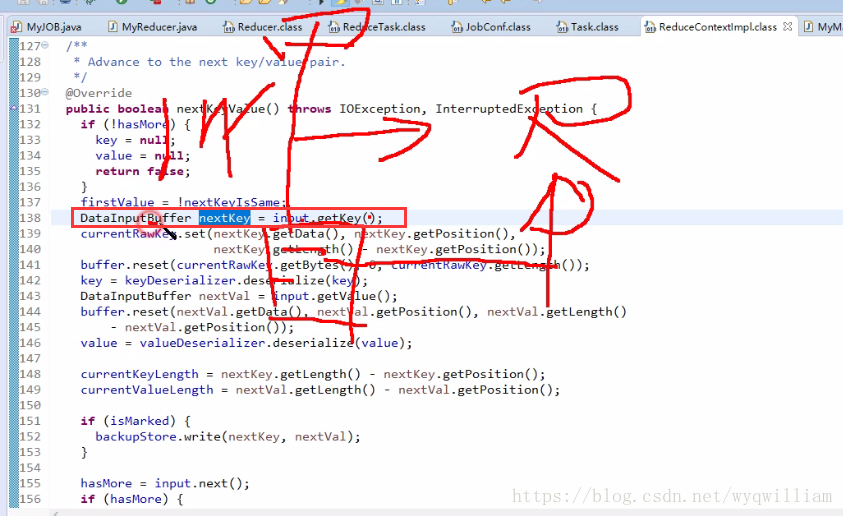The image size is (843, 516).
Task: Click keyDeserializer on line 142
Action: tap(180, 281)
